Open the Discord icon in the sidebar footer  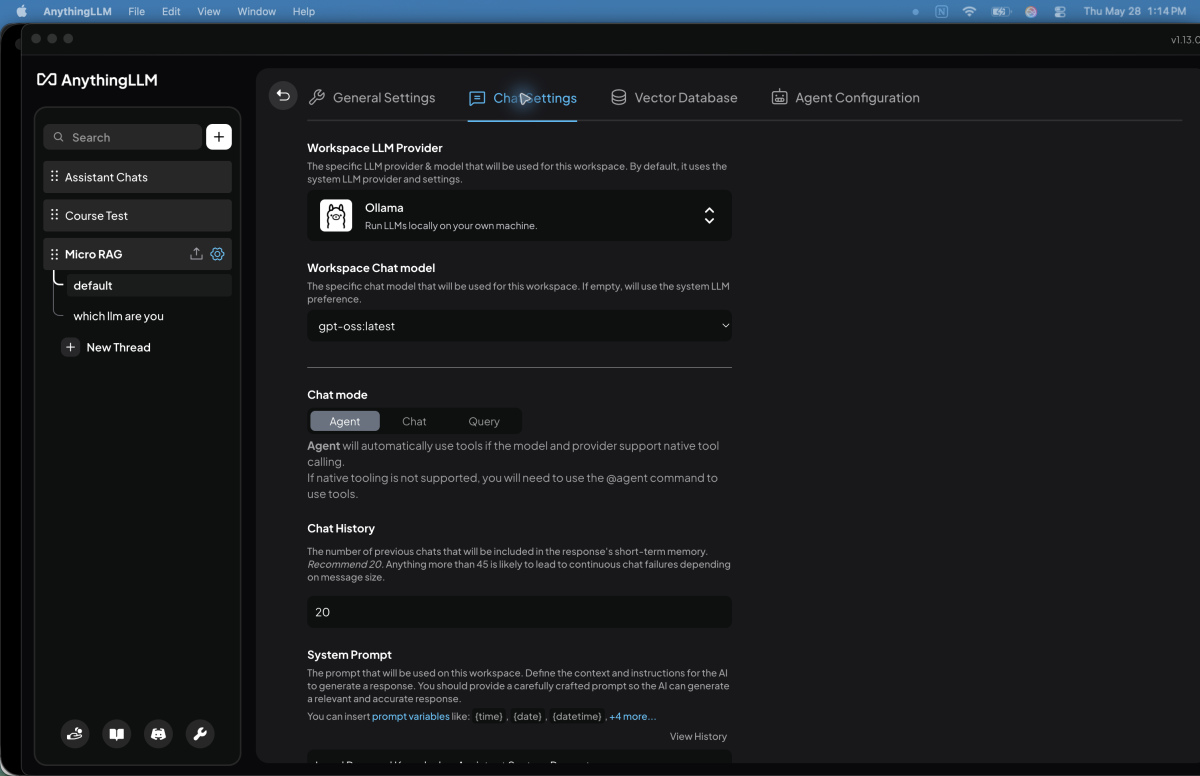[158, 734]
